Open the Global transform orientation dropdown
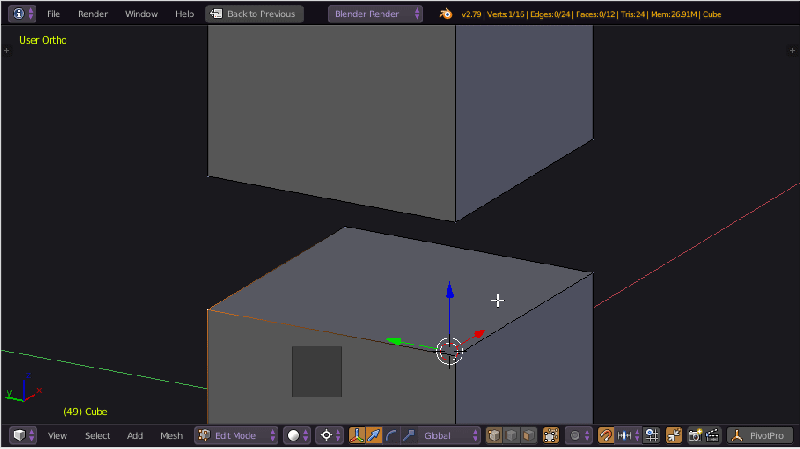800x449 pixels. tap(449, 435)
